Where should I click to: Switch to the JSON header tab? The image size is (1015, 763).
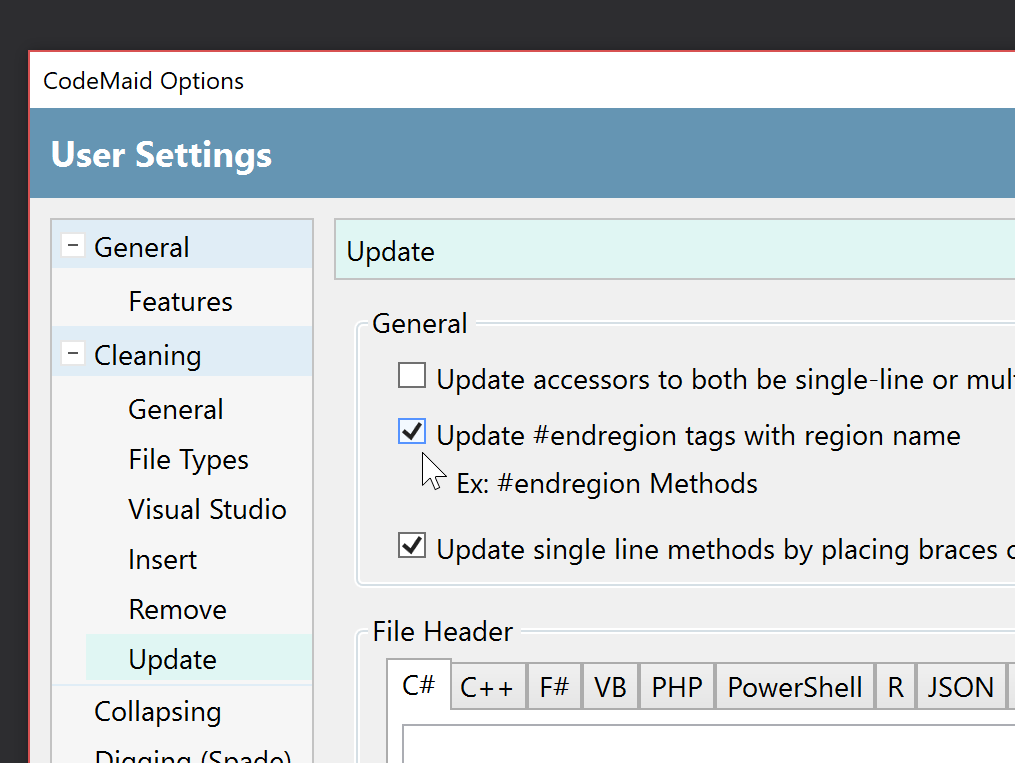960,686
